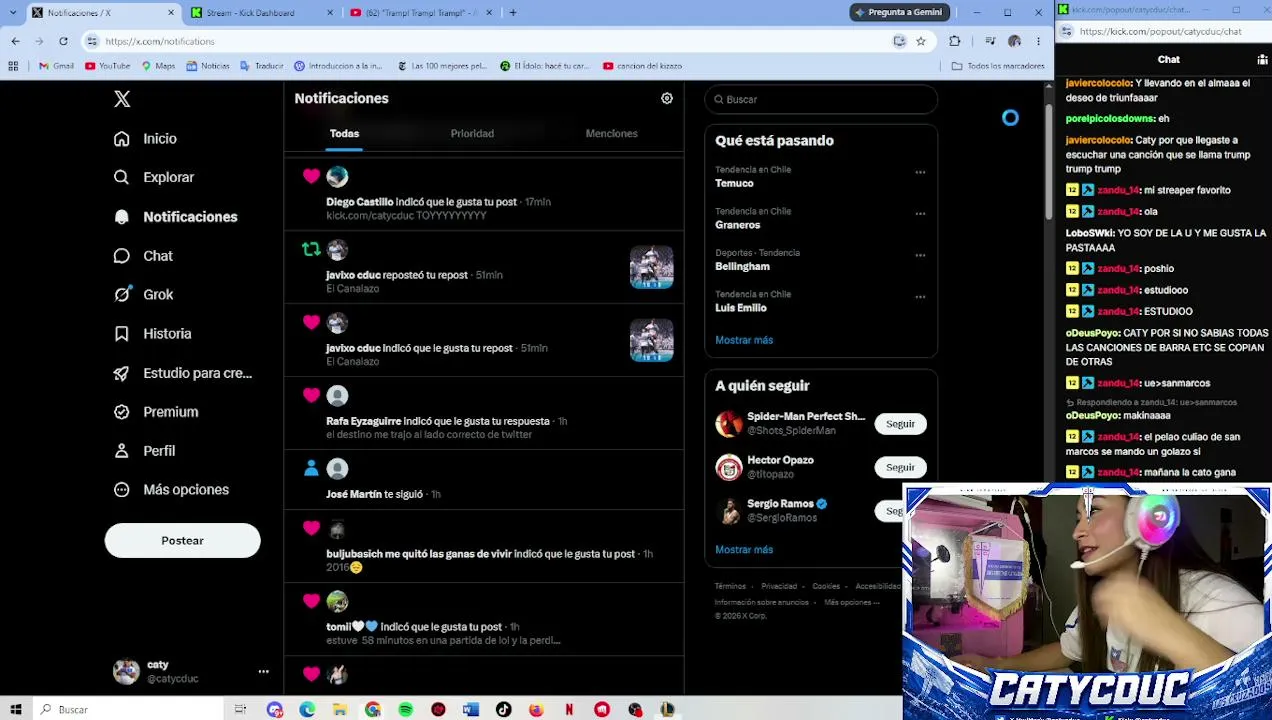Switch to the Prioridad tab
The height and width of the screenshot is (720, 1272).
coord(472,133)
